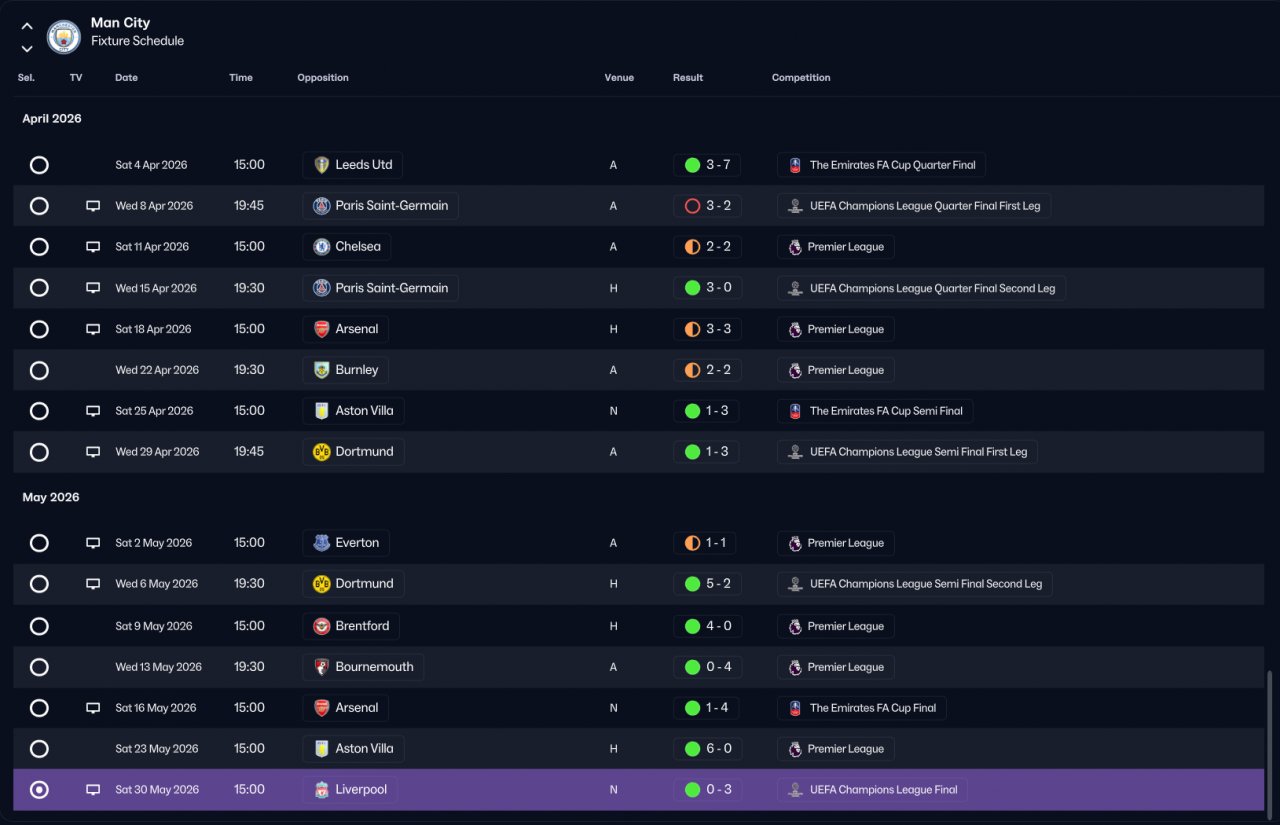Select the 8 Apr Paris Saint-Germain fixture radio
The width and height of the screenshot is (1280, 825).
[x=39, y=206]
